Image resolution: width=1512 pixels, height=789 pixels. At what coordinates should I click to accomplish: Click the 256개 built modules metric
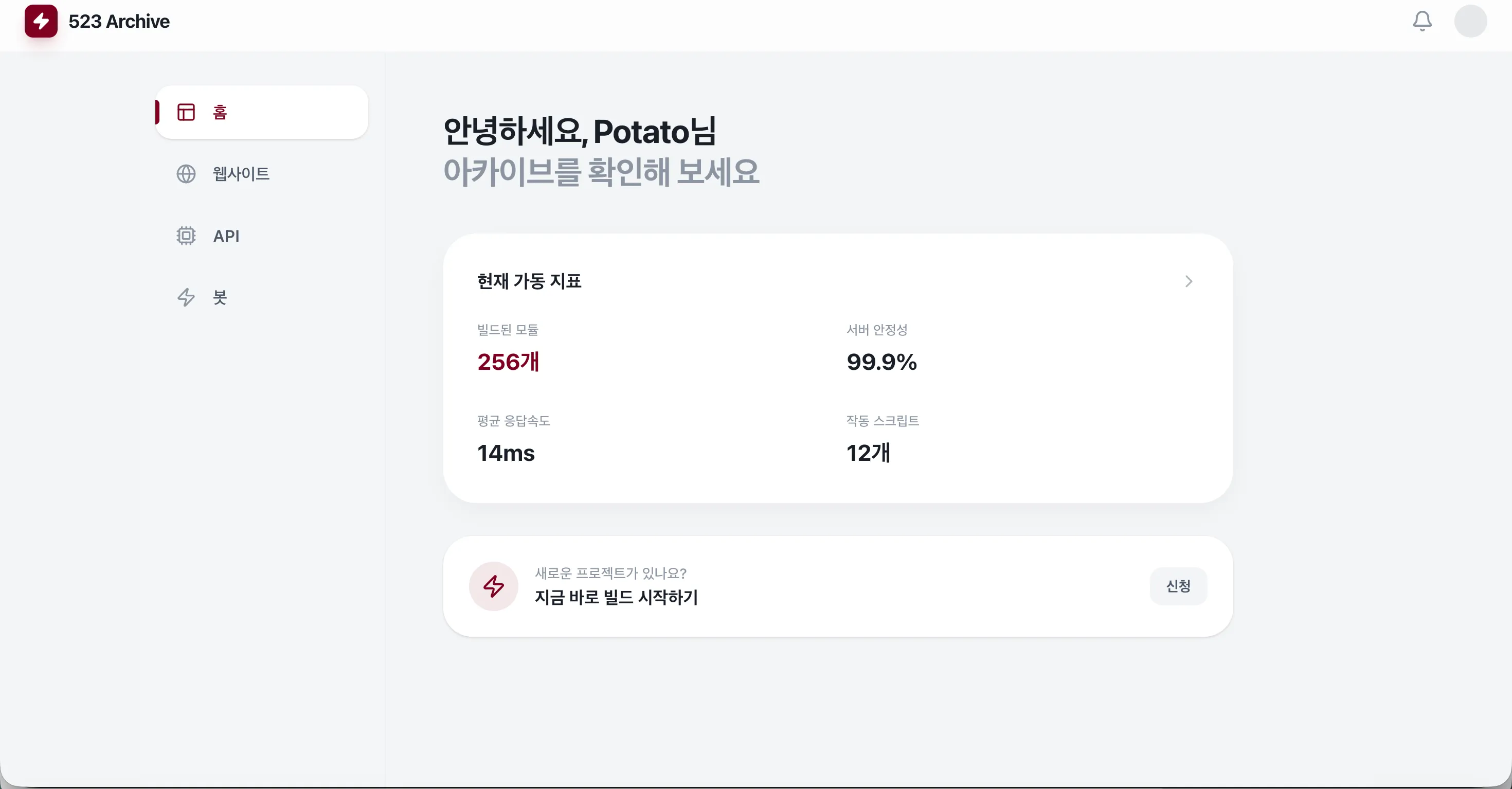508,362
